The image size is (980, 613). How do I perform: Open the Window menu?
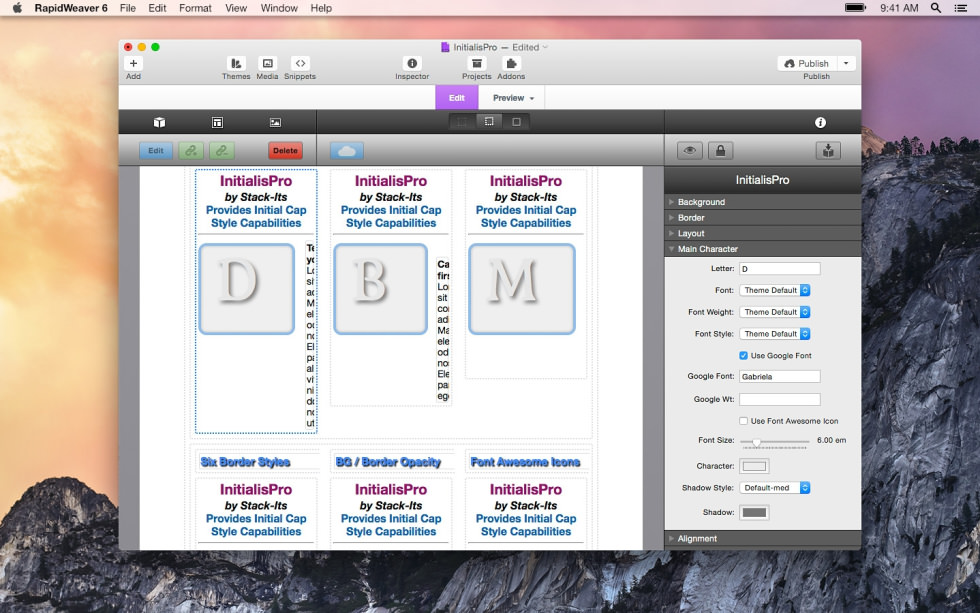[279, 8]
